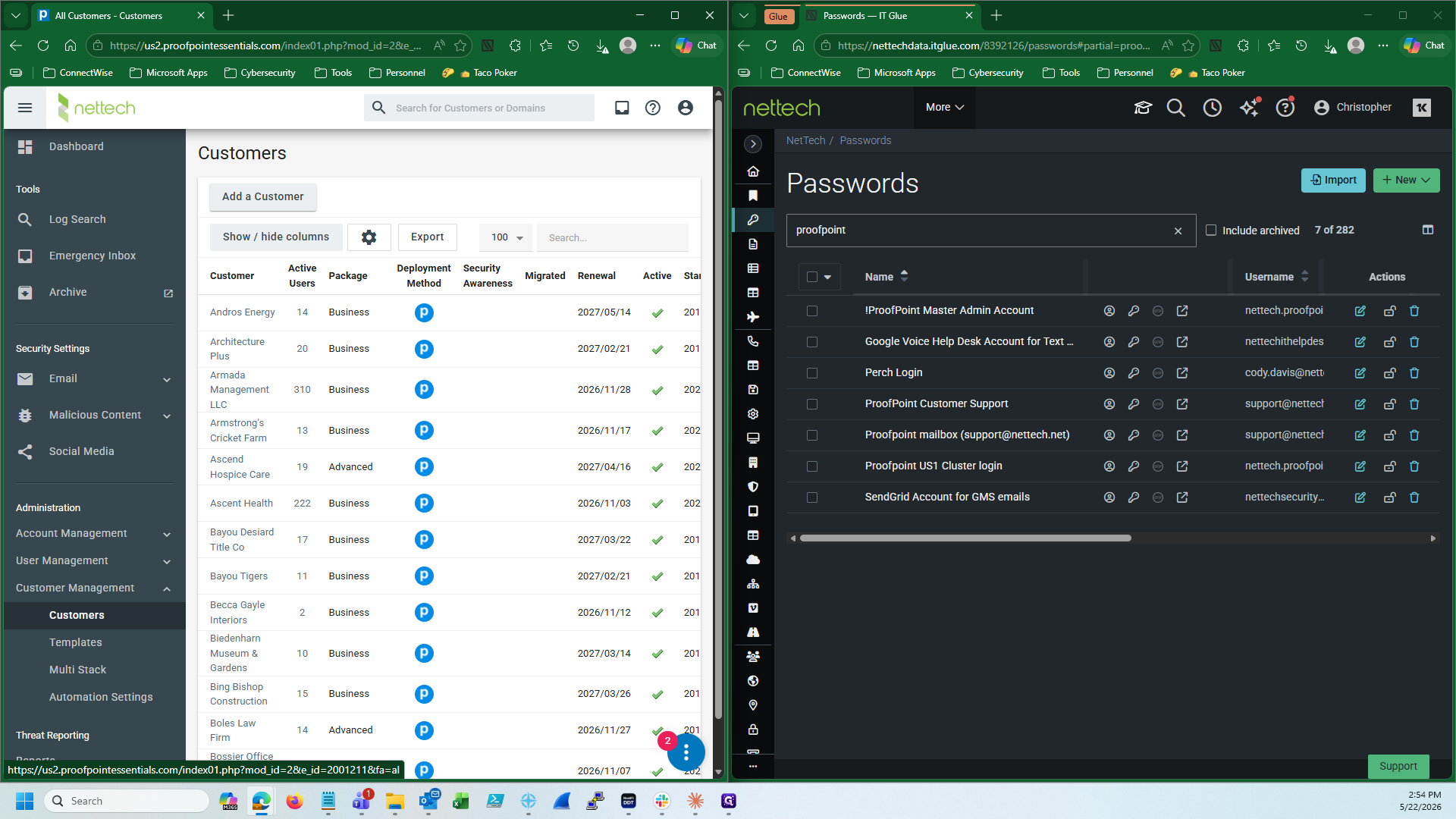
Task: Open IT Glue recent history clock icon
Action: [x=1213, y=108]
